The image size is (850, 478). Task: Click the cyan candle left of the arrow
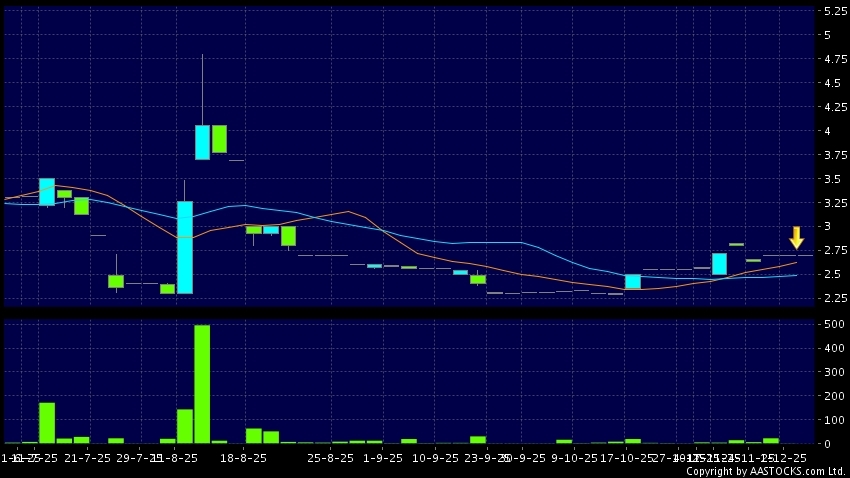(719, 263)
